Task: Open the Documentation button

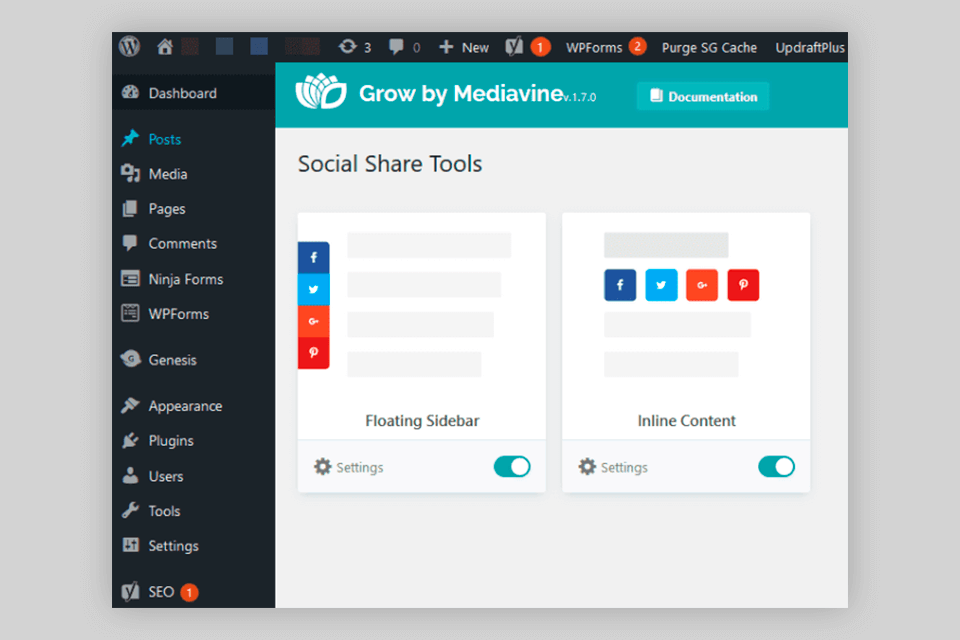Action: [x=703, y=96]
